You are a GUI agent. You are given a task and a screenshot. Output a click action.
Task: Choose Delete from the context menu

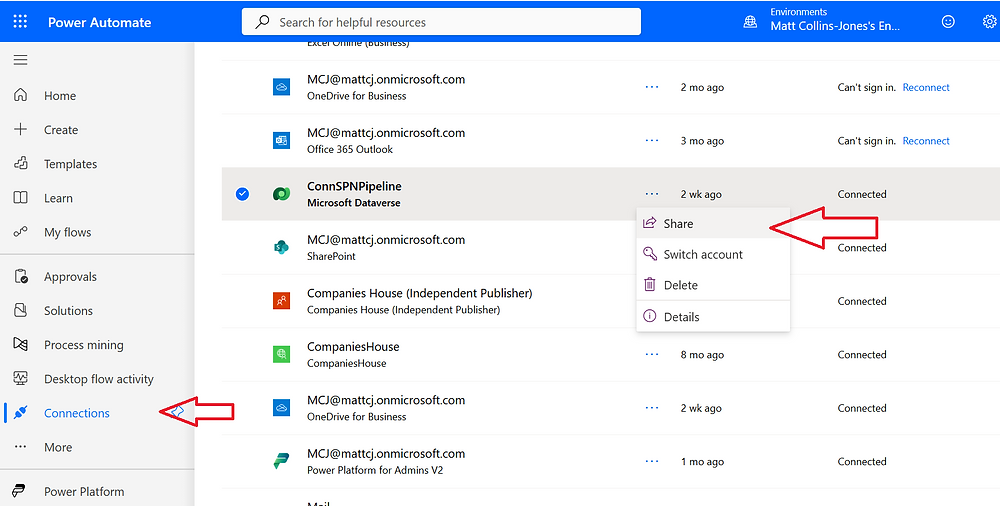tap(713, 285)
